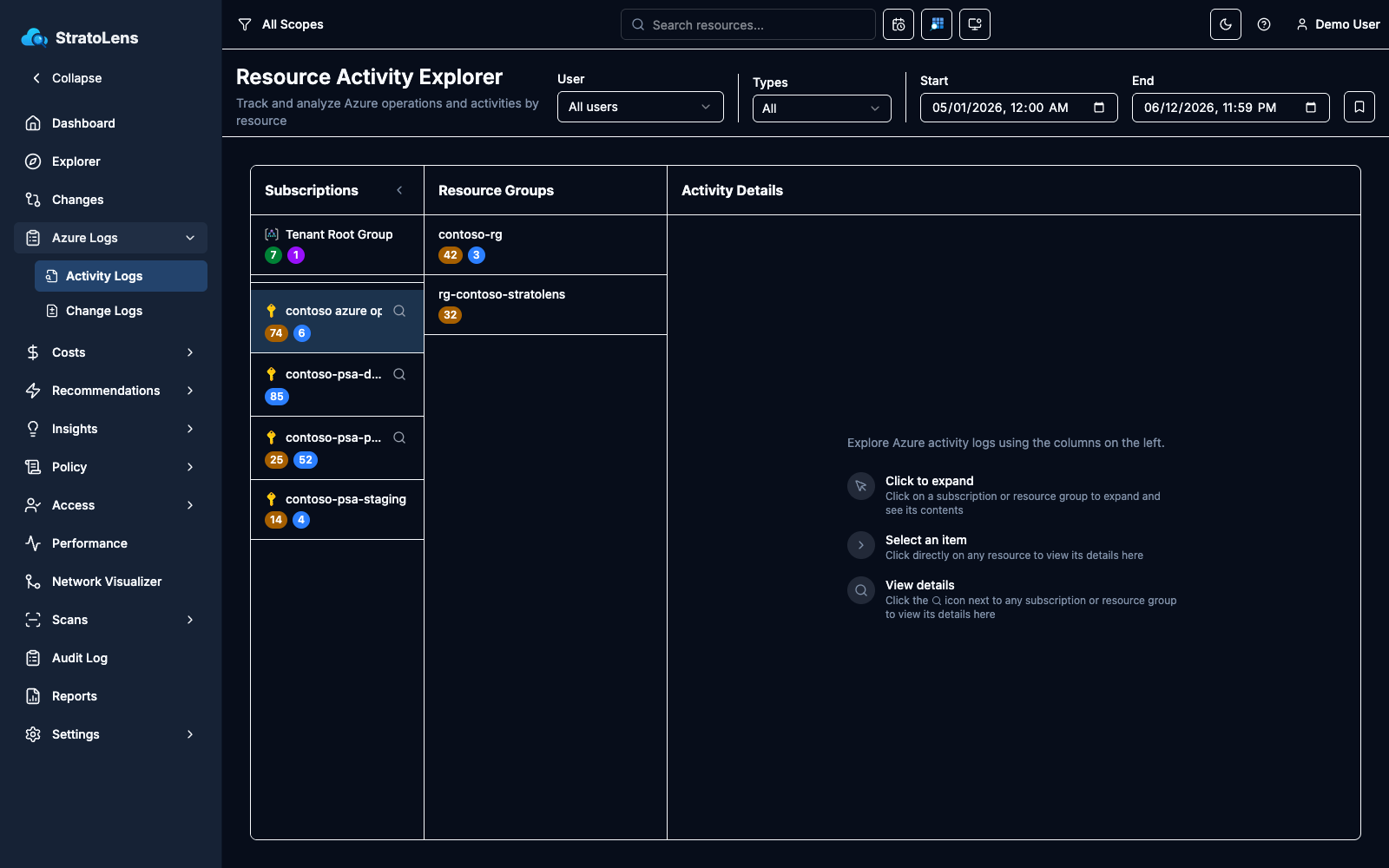Image resolution: width=1389 pixels, height=868 pixels.
Task: Select Tenant Root Group
Action: pyautogui.click(x=337, y=245)
